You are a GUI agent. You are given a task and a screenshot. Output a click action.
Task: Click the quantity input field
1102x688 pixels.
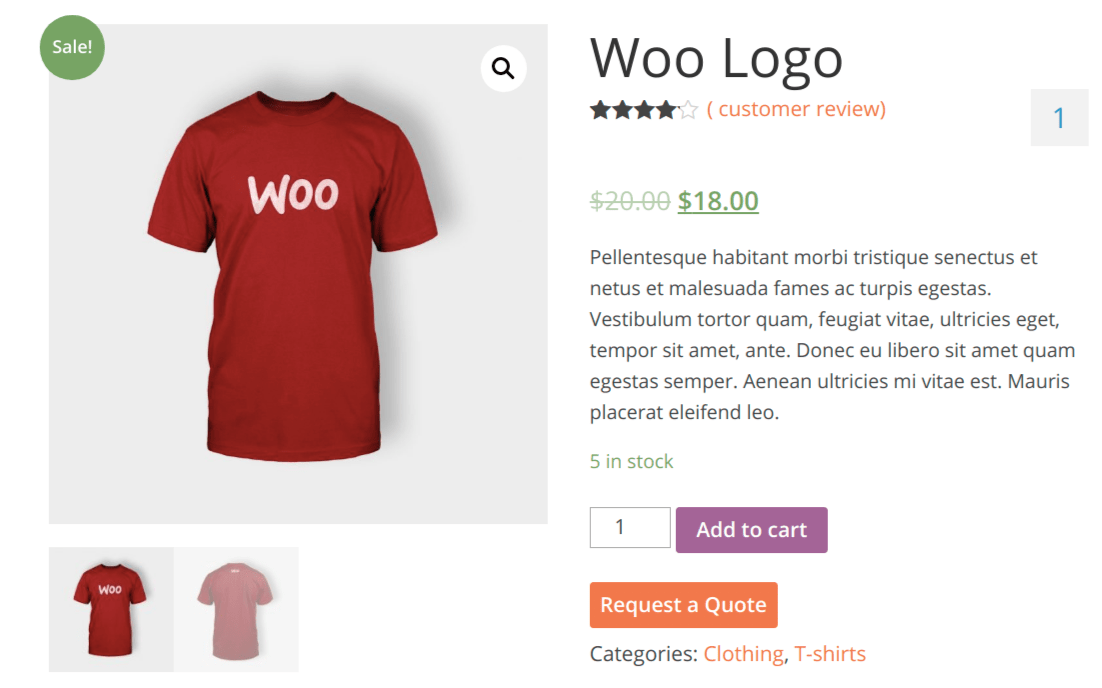coord(630,527)
